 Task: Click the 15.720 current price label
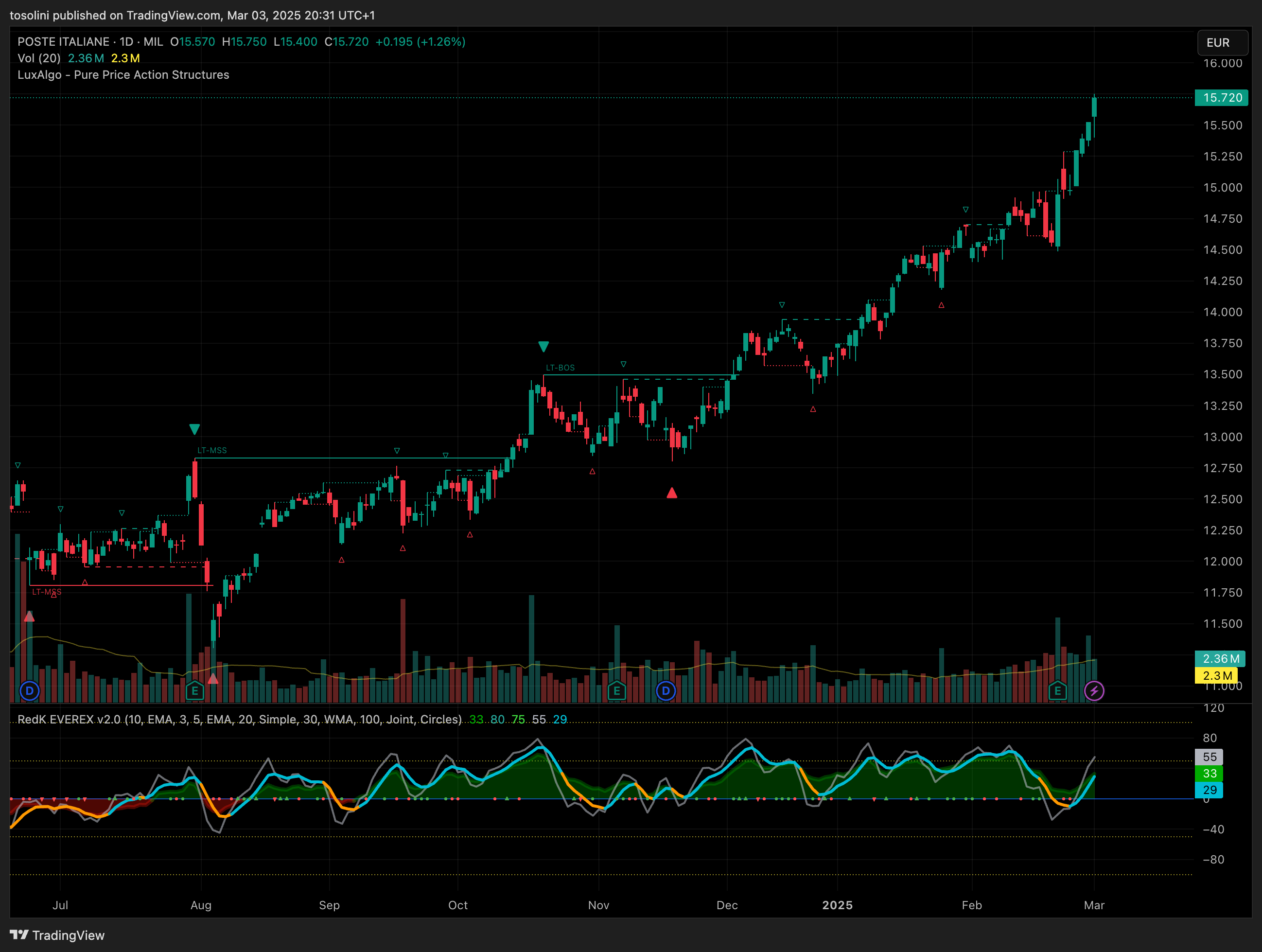1221,98
